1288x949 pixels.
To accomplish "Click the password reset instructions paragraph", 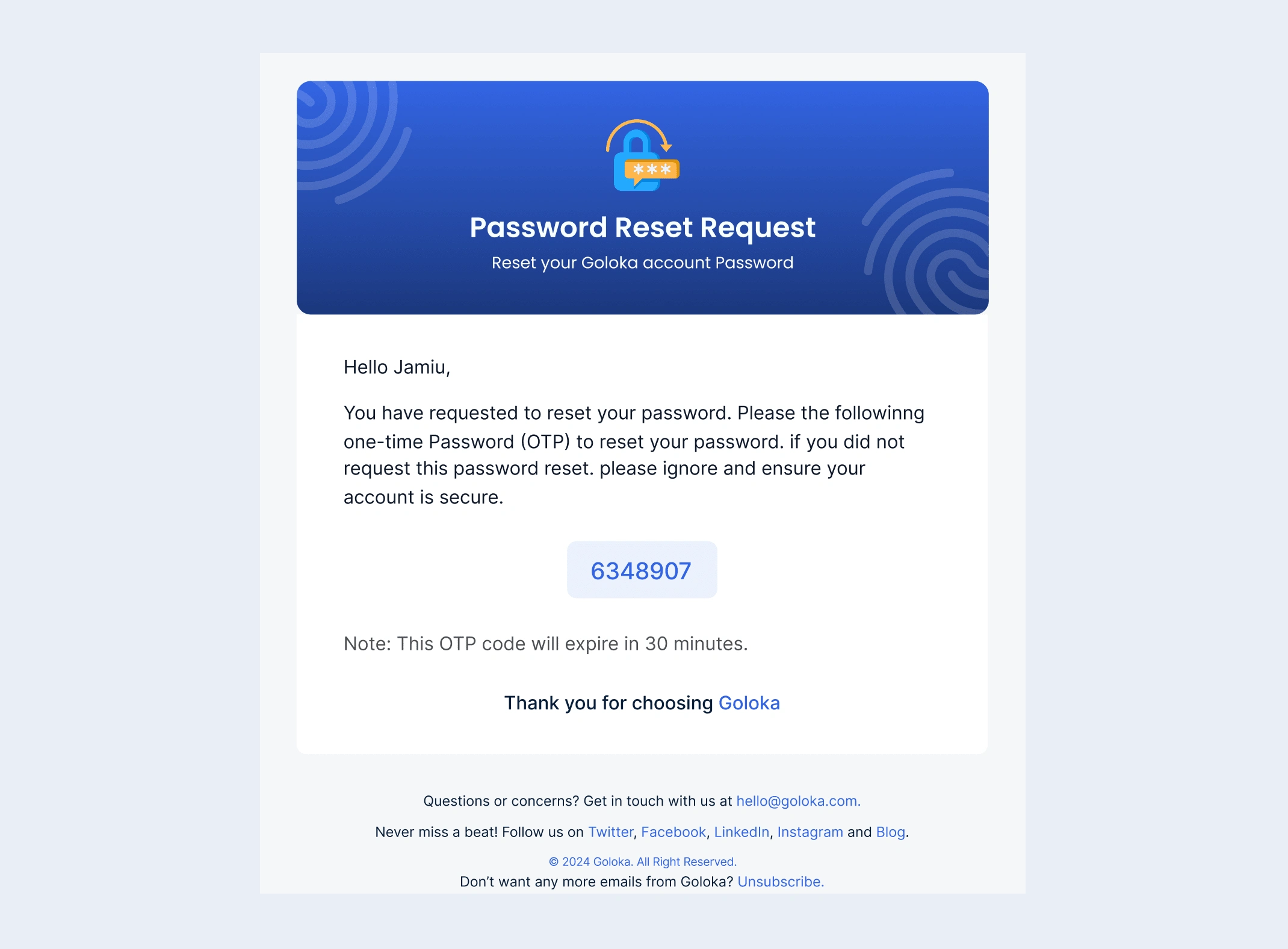I will coord(634,455).
